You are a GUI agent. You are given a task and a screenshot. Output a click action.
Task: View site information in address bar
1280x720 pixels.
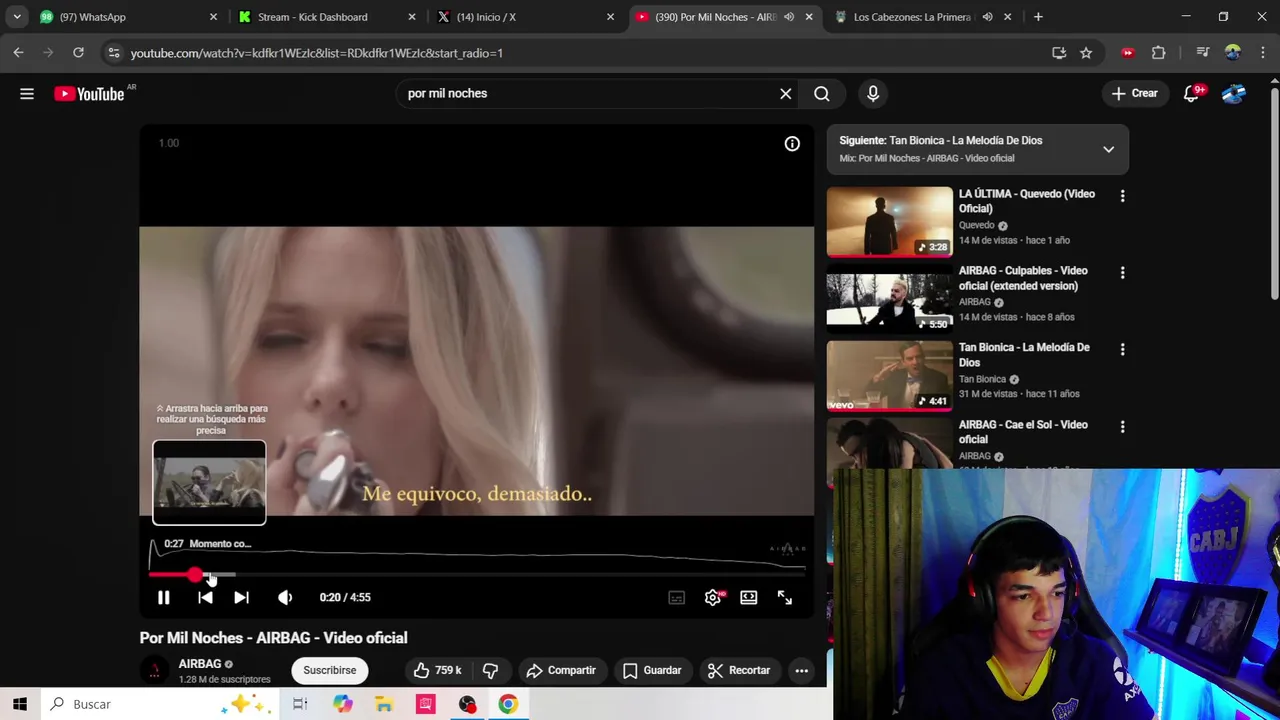click(x=113, y=53)
